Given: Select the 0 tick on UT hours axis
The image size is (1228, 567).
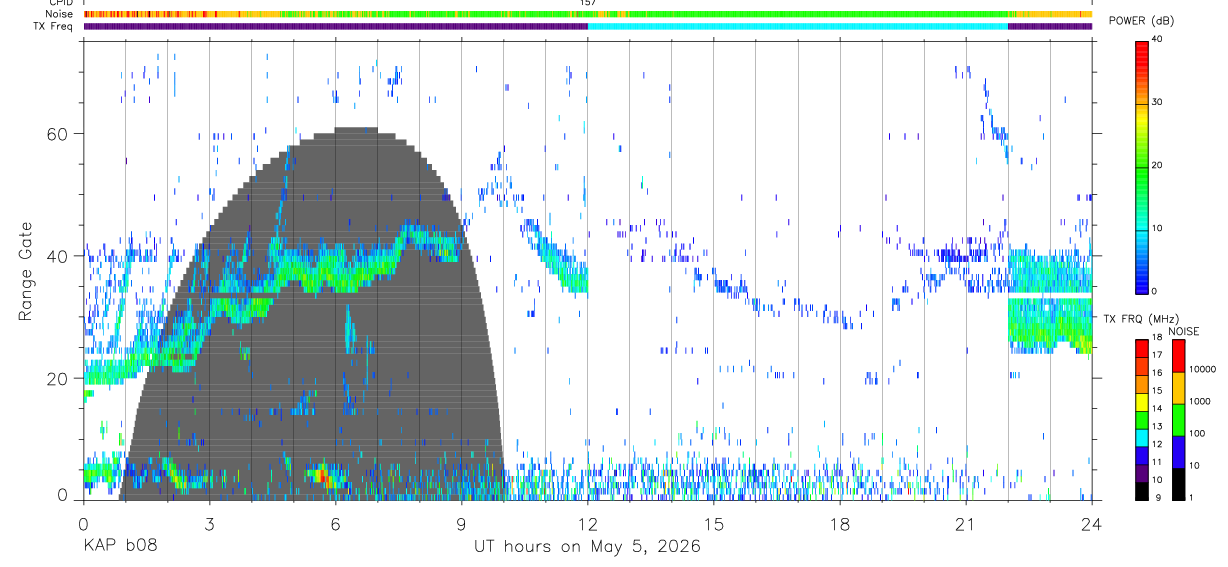Looking at the screenshot, I should pyautogui.click(x=83, y=523).
